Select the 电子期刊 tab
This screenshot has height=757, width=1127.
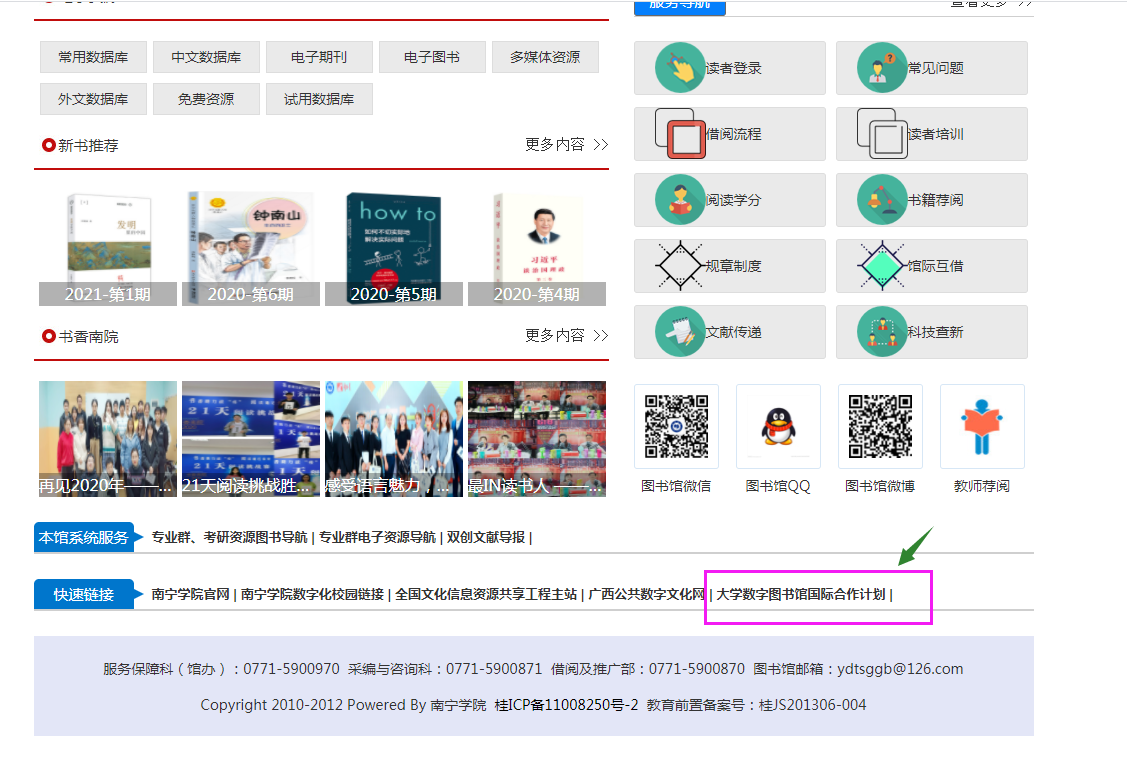[x=319, y=57]
